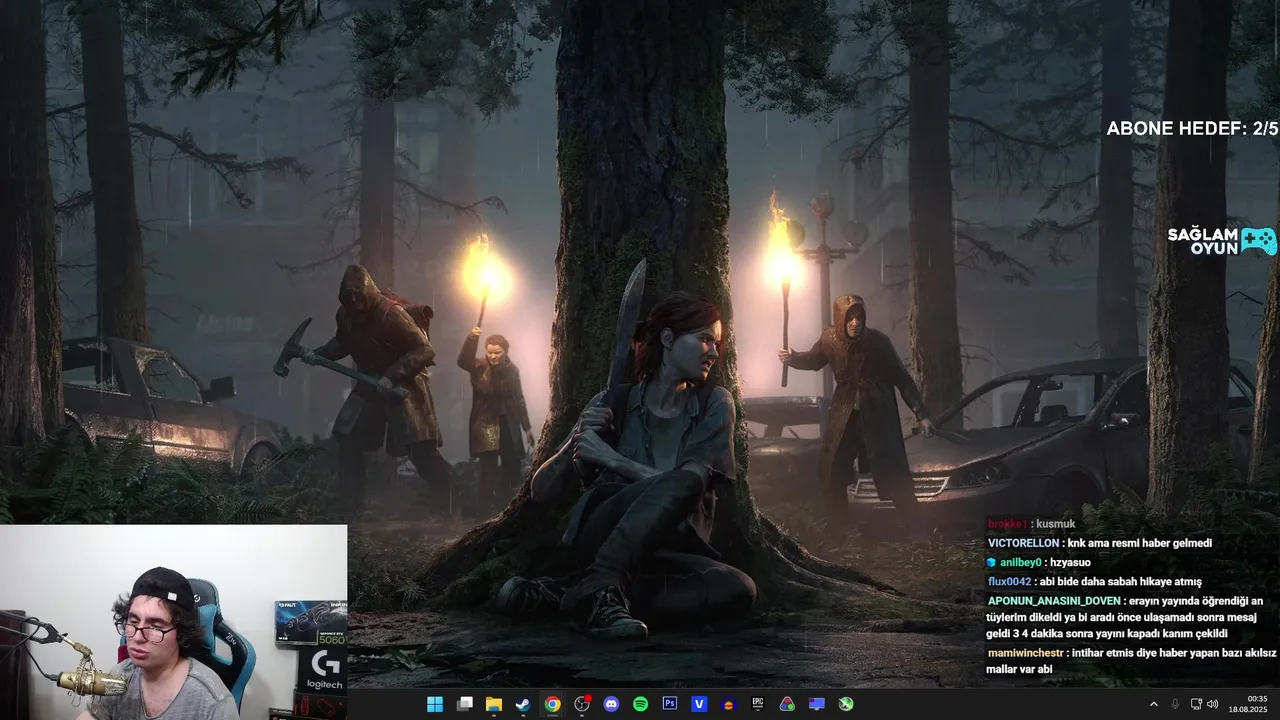Open File Explorer from the taskbar
The image size is (1280, 720).
click(x=494, y=704)
